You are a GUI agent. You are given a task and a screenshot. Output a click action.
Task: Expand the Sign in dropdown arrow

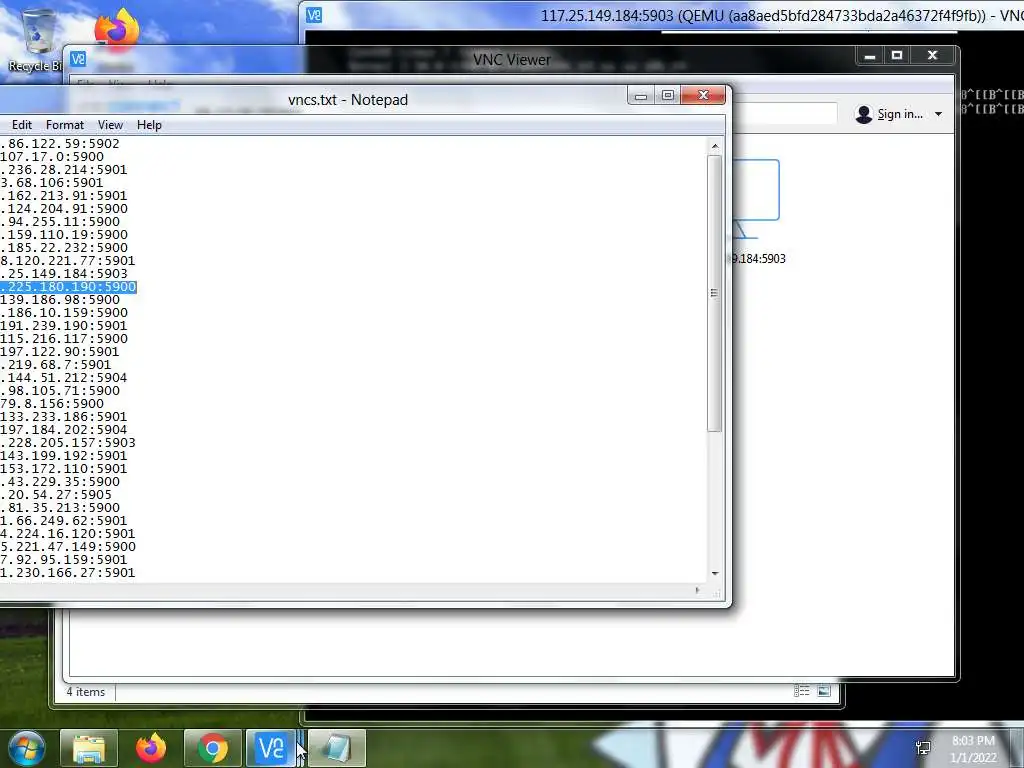click(938, 114)
